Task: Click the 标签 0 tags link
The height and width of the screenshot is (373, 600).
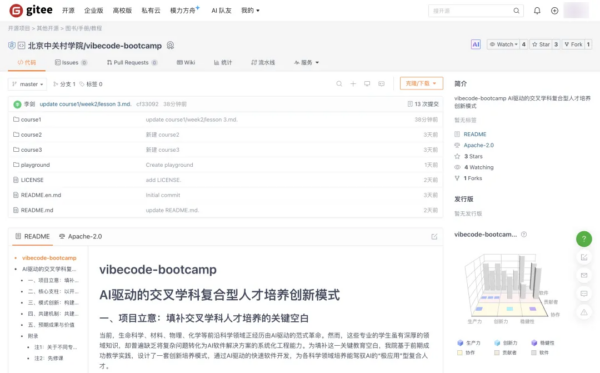Action: (91, 84)
